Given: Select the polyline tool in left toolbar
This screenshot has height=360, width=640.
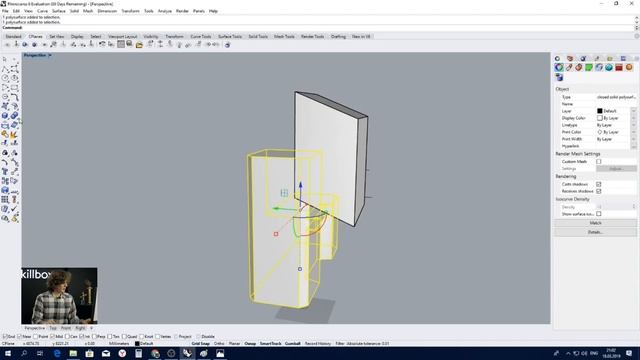Looking at the screenshot, I should (5, 69).
